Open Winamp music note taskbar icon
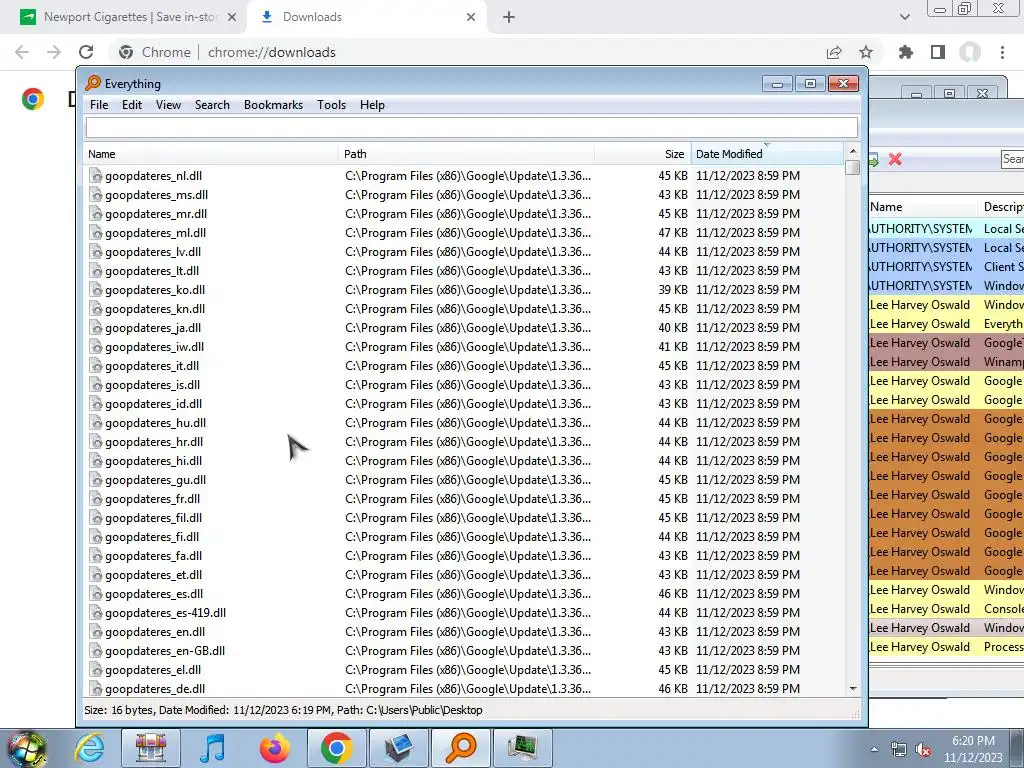1024x768 pixels. coord(212,748)
